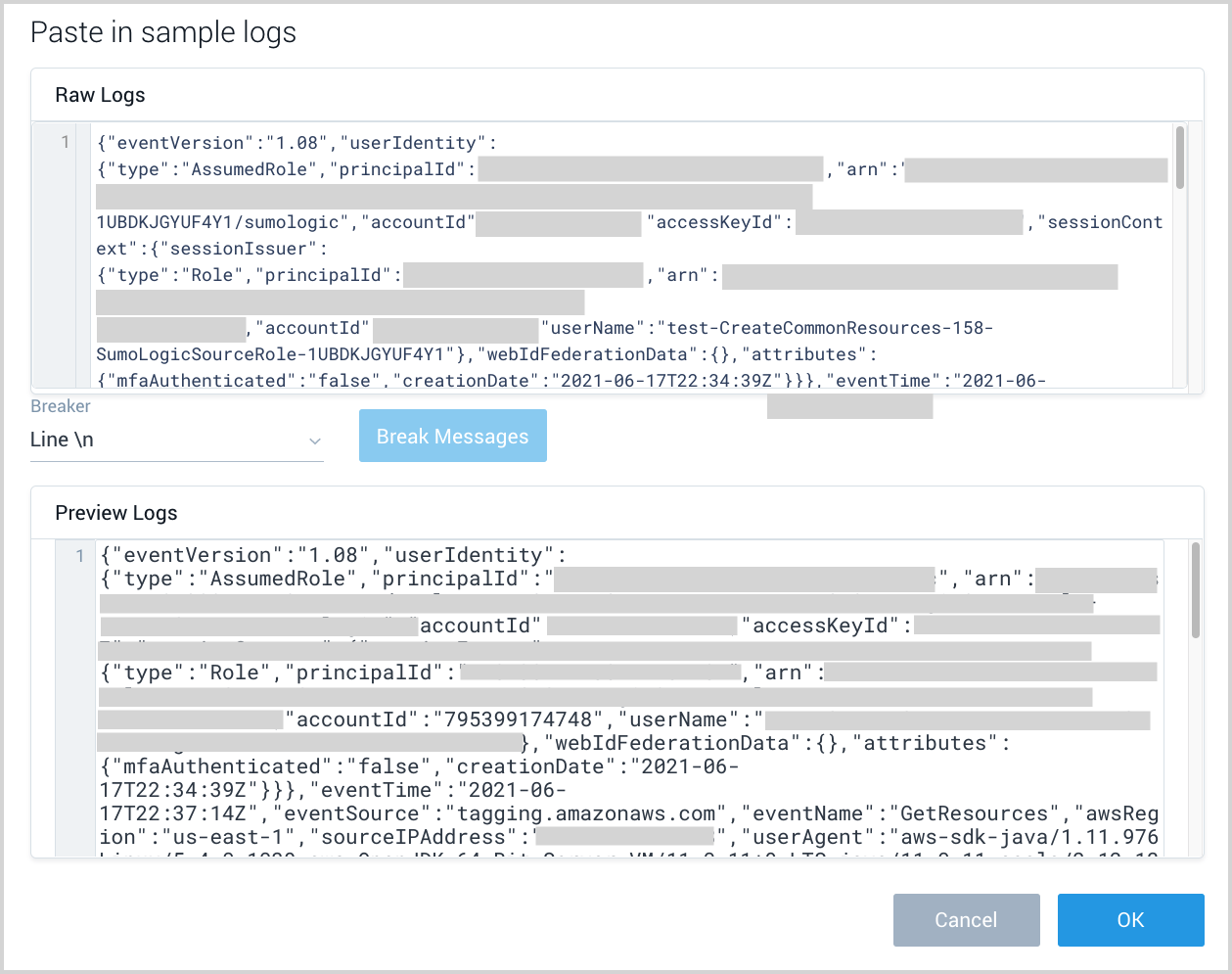Screen dimensions: 1232x974
Task: Click account ID 795399174748 in Preview Logs
Action: (519, 719)
